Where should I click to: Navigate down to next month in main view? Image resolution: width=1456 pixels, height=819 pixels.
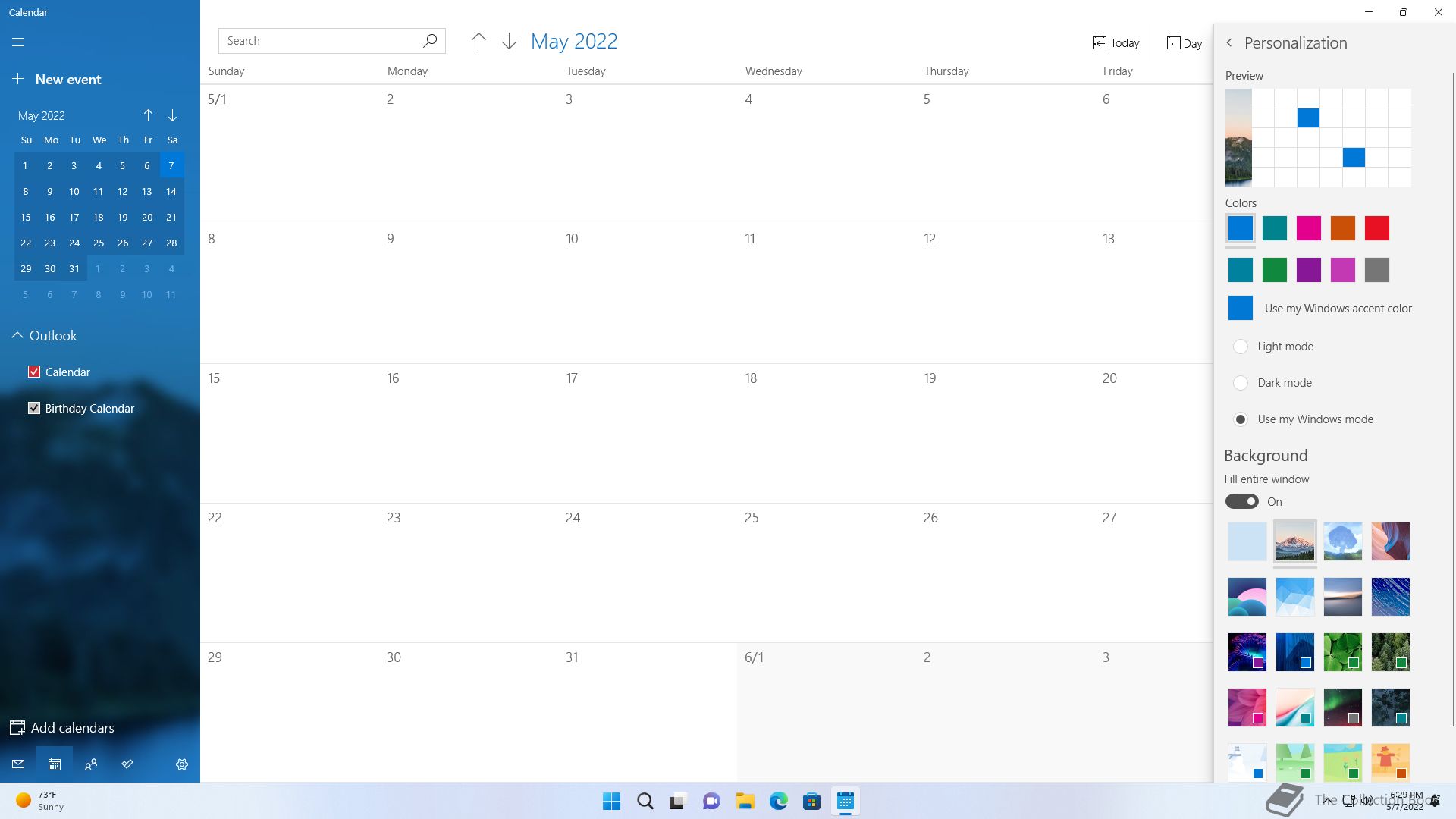(509, 41)
